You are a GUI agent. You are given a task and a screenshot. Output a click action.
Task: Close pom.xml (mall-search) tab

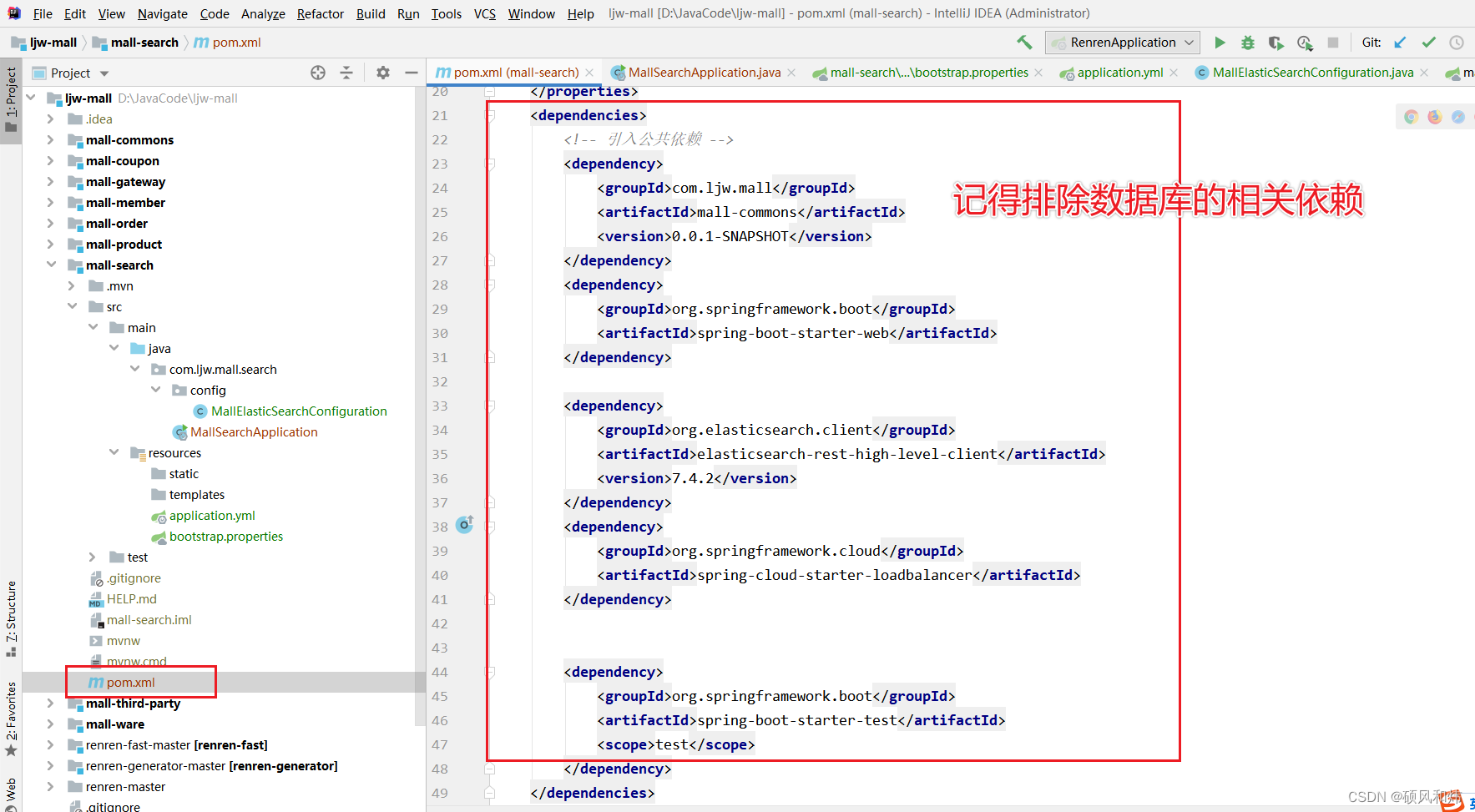click(x=589, y=73)
